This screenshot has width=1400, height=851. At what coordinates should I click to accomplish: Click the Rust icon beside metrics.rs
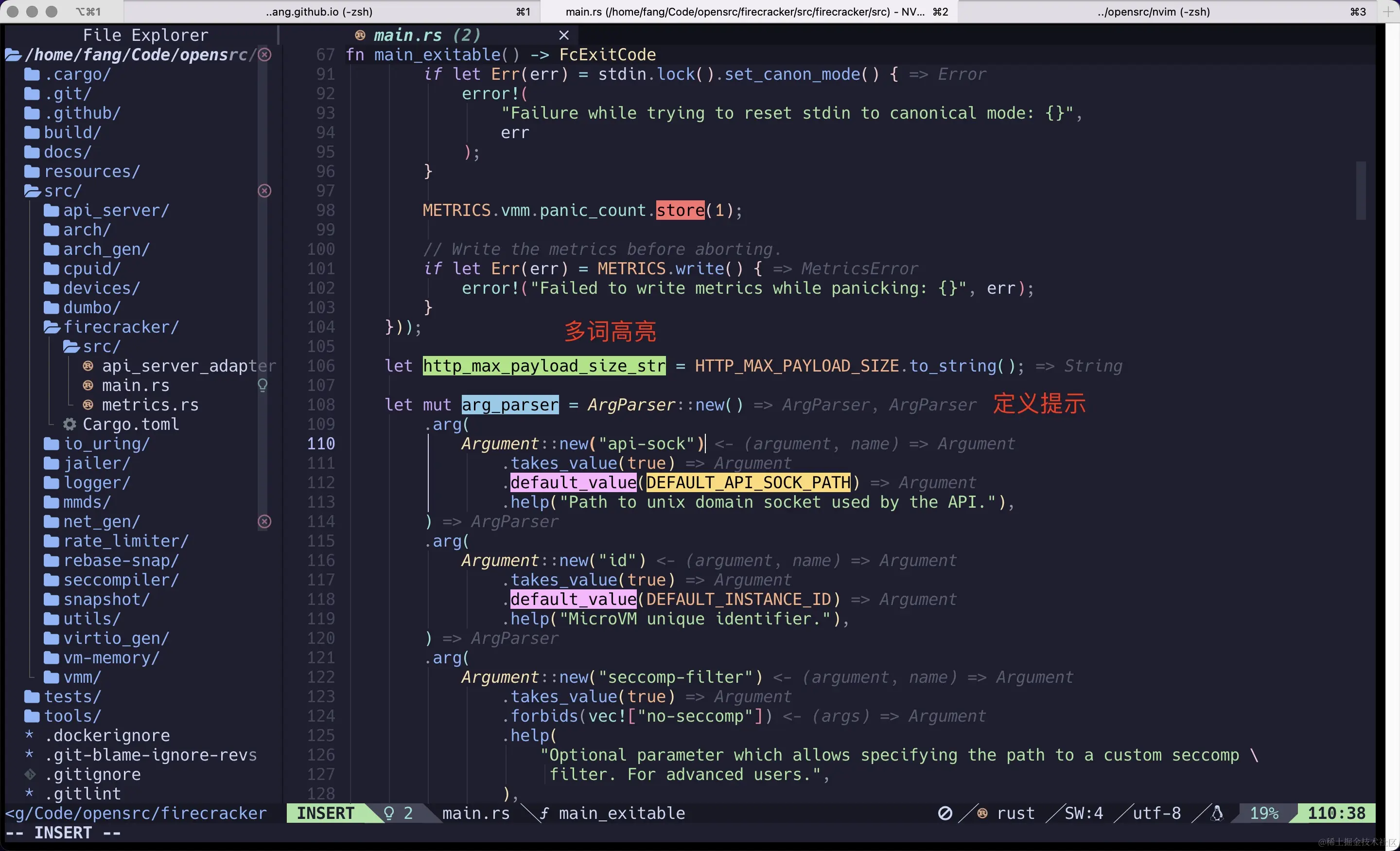click(x=88, y=405)
